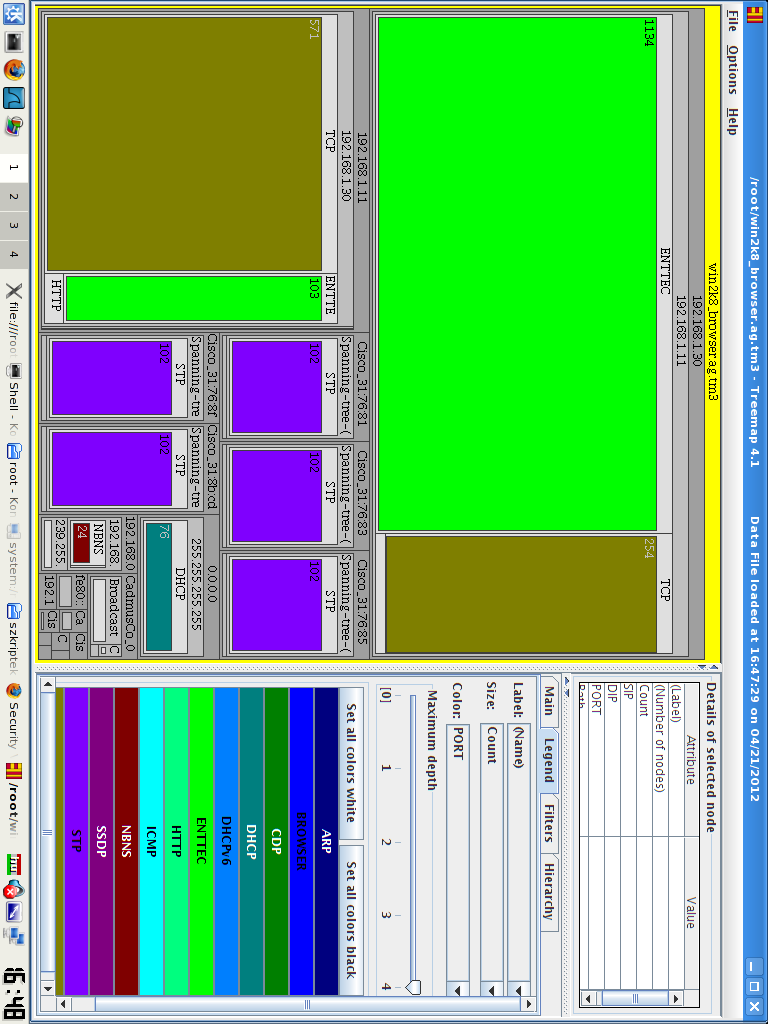The width and height of the screenshot is (768, 1024).
Task: Click STP node under Cisco_31:76:81
Action: point(277,387)
